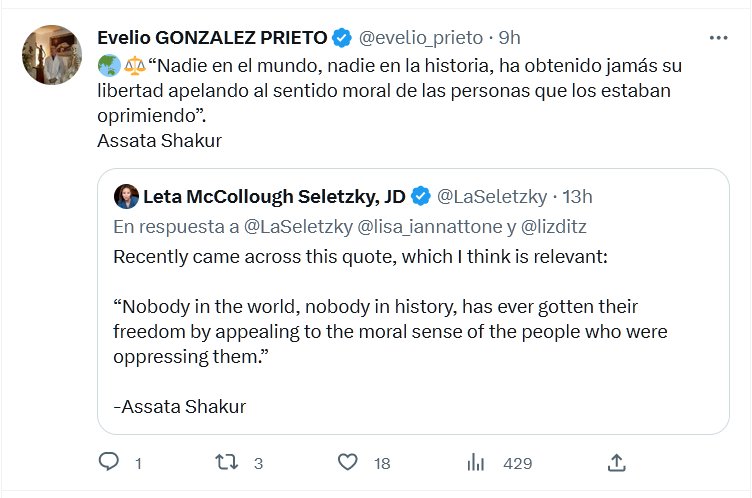
Task: Click Leta McCollough Seletzky, JD name
Action: (274, 195)
